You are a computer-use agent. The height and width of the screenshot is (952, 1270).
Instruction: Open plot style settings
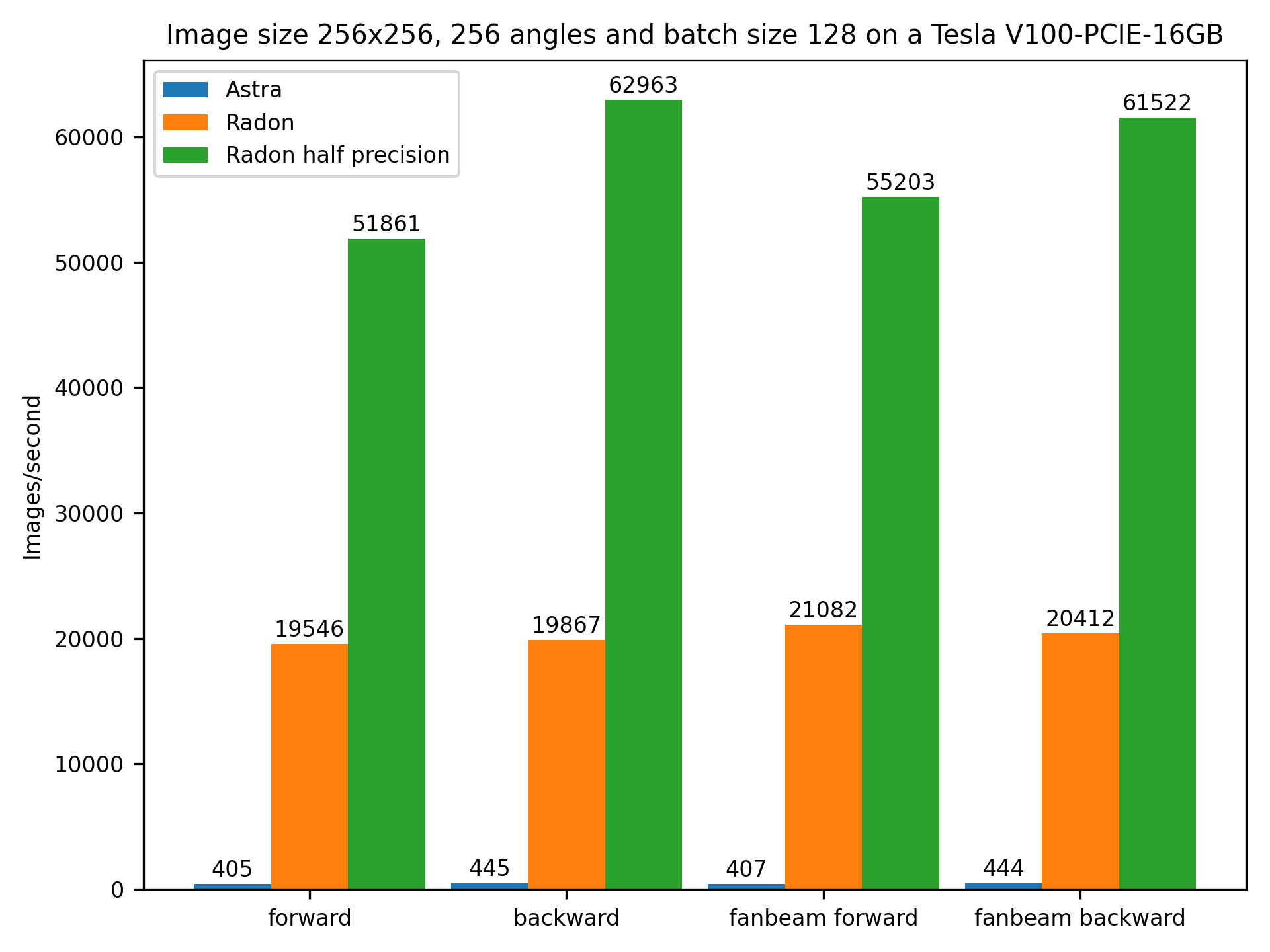(635, 476)
